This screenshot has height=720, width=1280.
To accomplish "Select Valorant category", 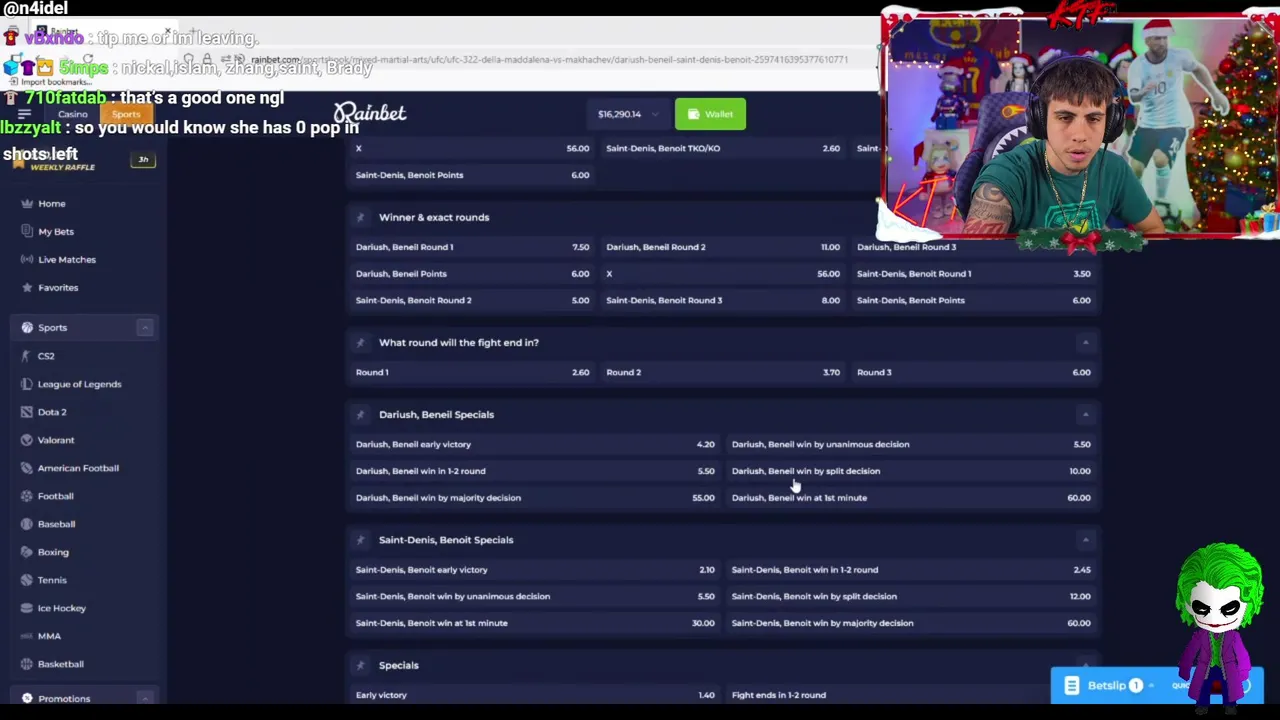I will [x=56, y=440].
